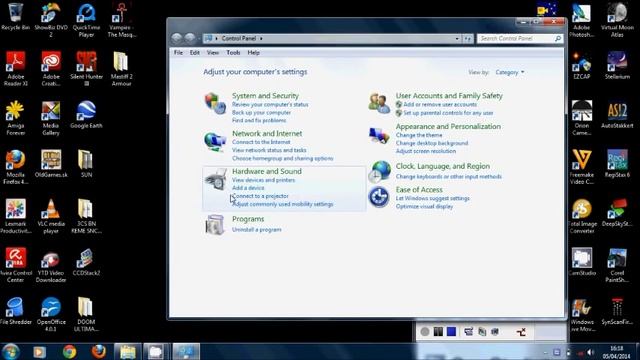640x360 pixels.
Task: Click Add a device link
Action: tap(248, 188)
